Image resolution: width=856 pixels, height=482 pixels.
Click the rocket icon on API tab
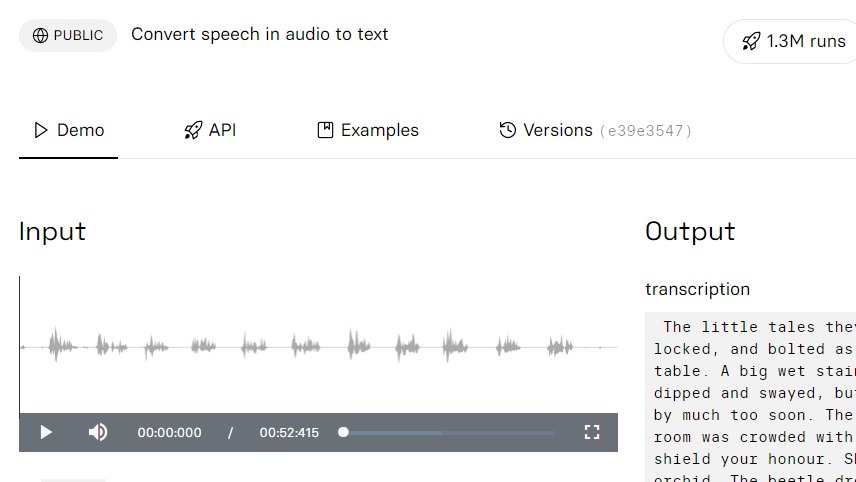193,130
